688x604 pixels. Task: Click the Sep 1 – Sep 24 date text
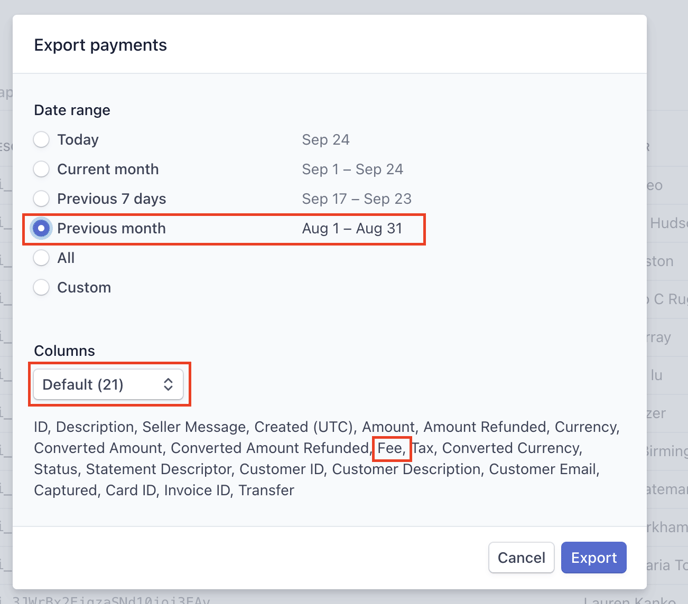click(352, 169)
